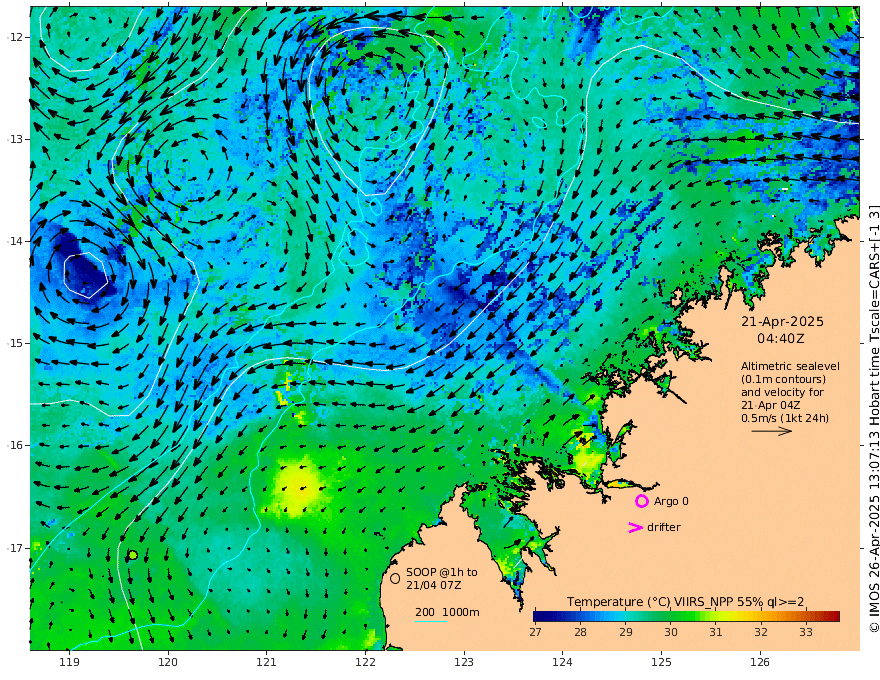
Task: Click the '0.5m/s (1kt 24h)' label
Action: (x=785, y=418)
